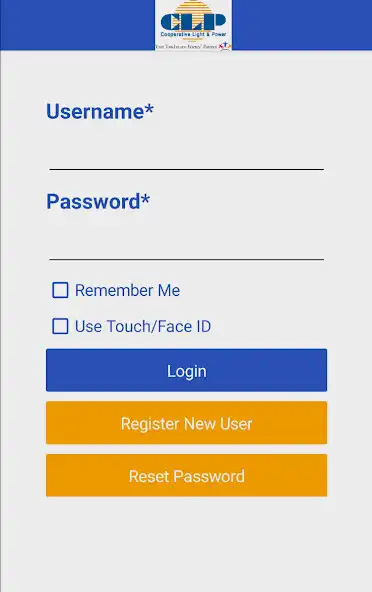
Task: Click empty gray area below Reset Password
Action: pyautogui.click(x=187, y=544)
